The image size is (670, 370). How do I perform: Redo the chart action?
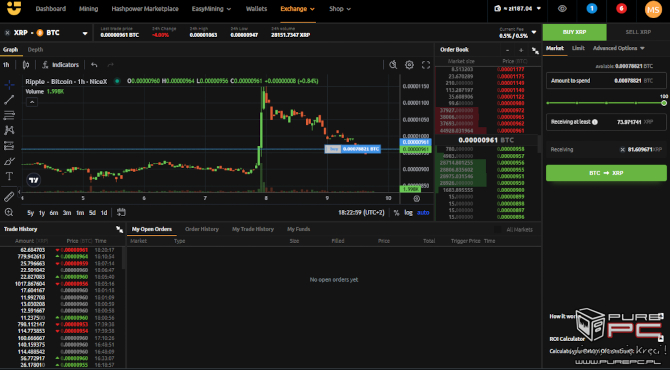coord(110,65)
